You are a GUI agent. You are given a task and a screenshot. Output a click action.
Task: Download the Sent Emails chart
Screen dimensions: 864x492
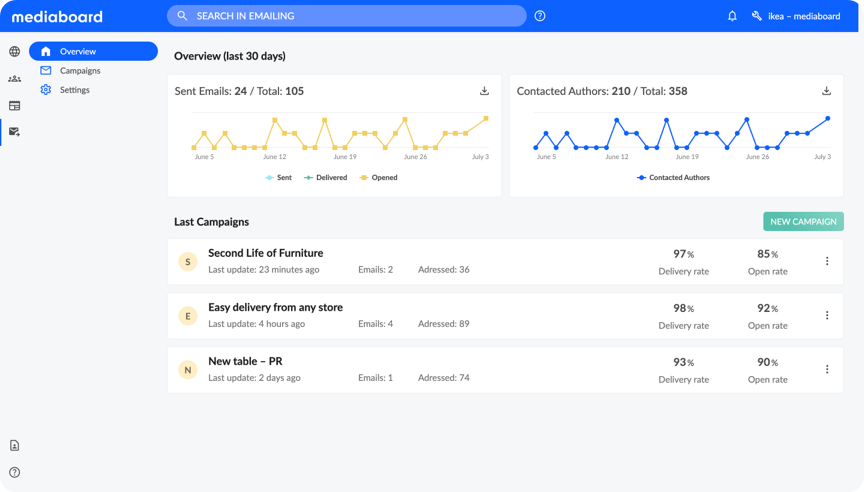(485, 91)
